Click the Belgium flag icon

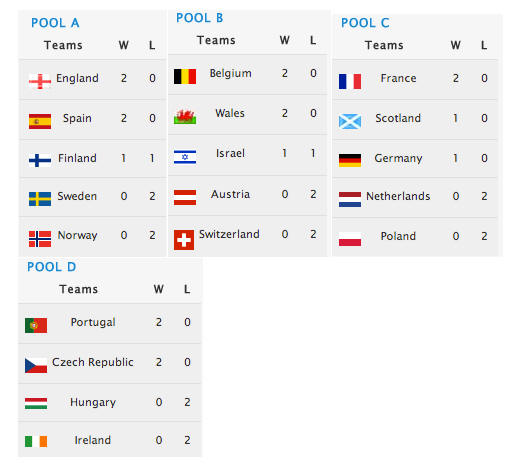[185, 76]
